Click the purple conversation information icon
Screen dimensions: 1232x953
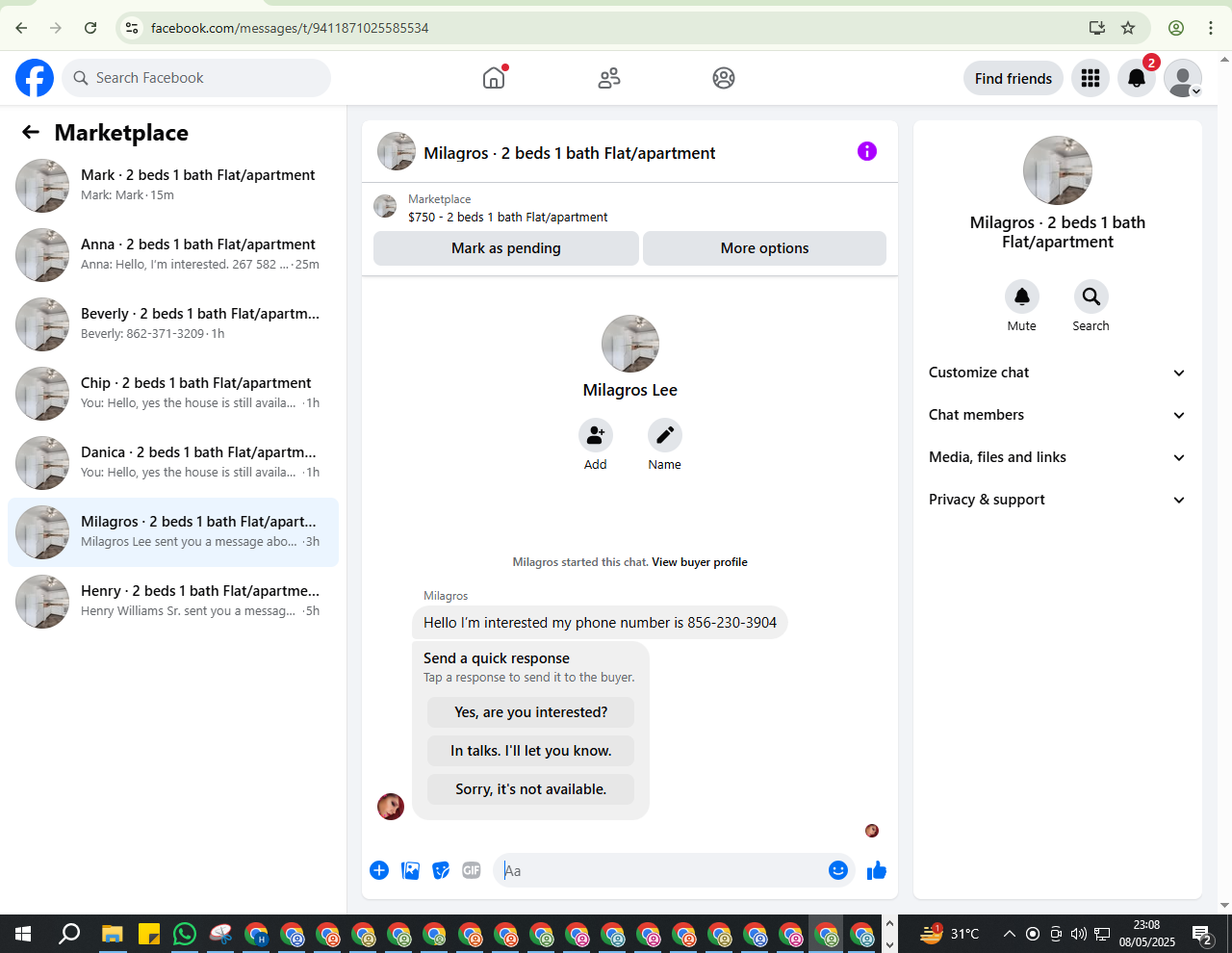click(x=867, y=151)
